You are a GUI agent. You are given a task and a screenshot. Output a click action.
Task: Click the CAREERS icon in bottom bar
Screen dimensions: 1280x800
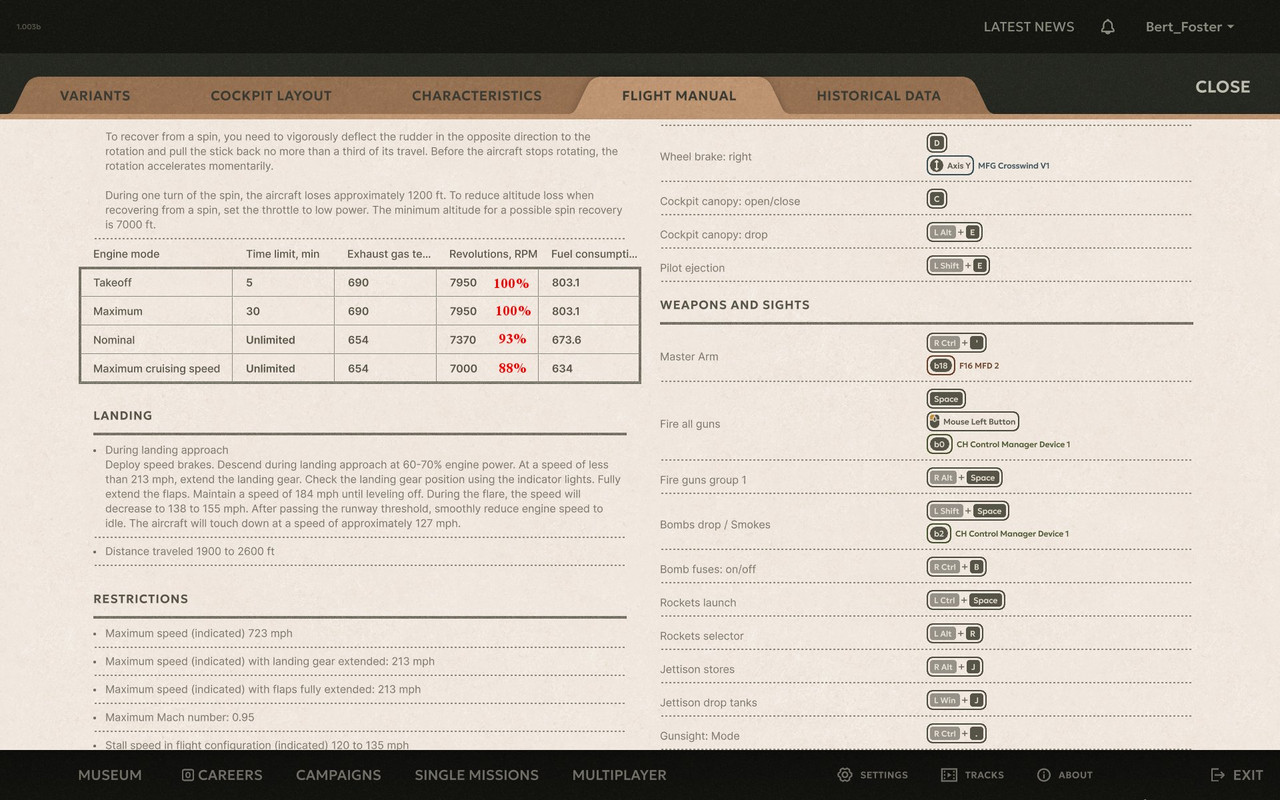[188, 775]
